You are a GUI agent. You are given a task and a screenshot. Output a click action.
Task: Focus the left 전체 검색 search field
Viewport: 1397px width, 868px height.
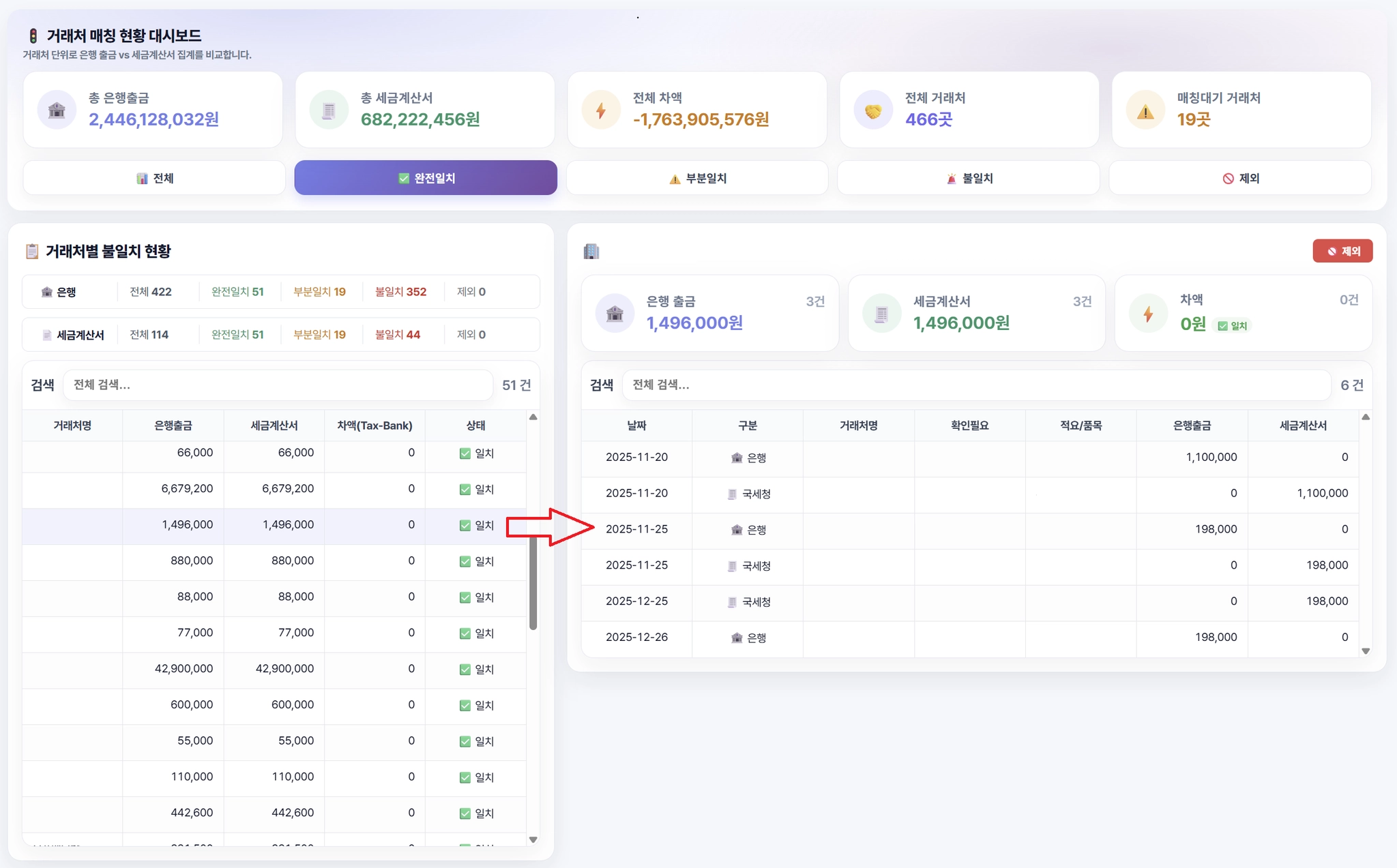[x=278, y=385]
